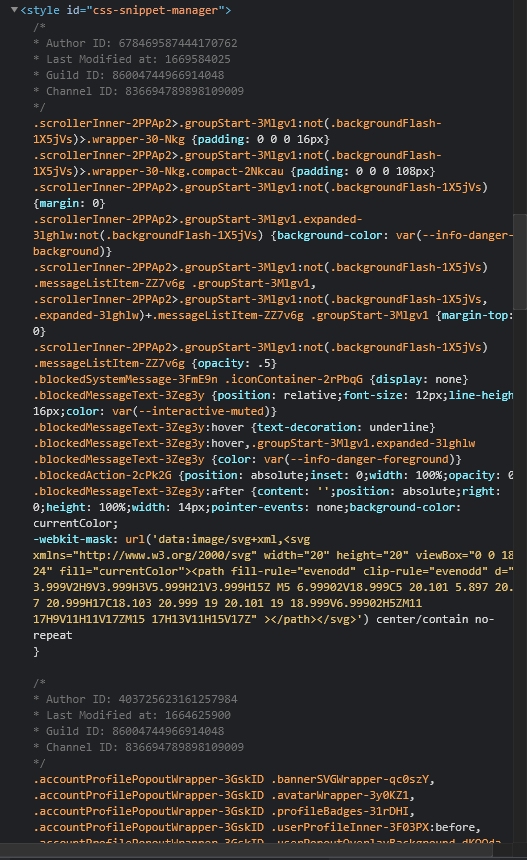Viewport: 527px width, 860px height.
Task: Click the horizontal scrollbar at the bottom
Action: point(246,850)
